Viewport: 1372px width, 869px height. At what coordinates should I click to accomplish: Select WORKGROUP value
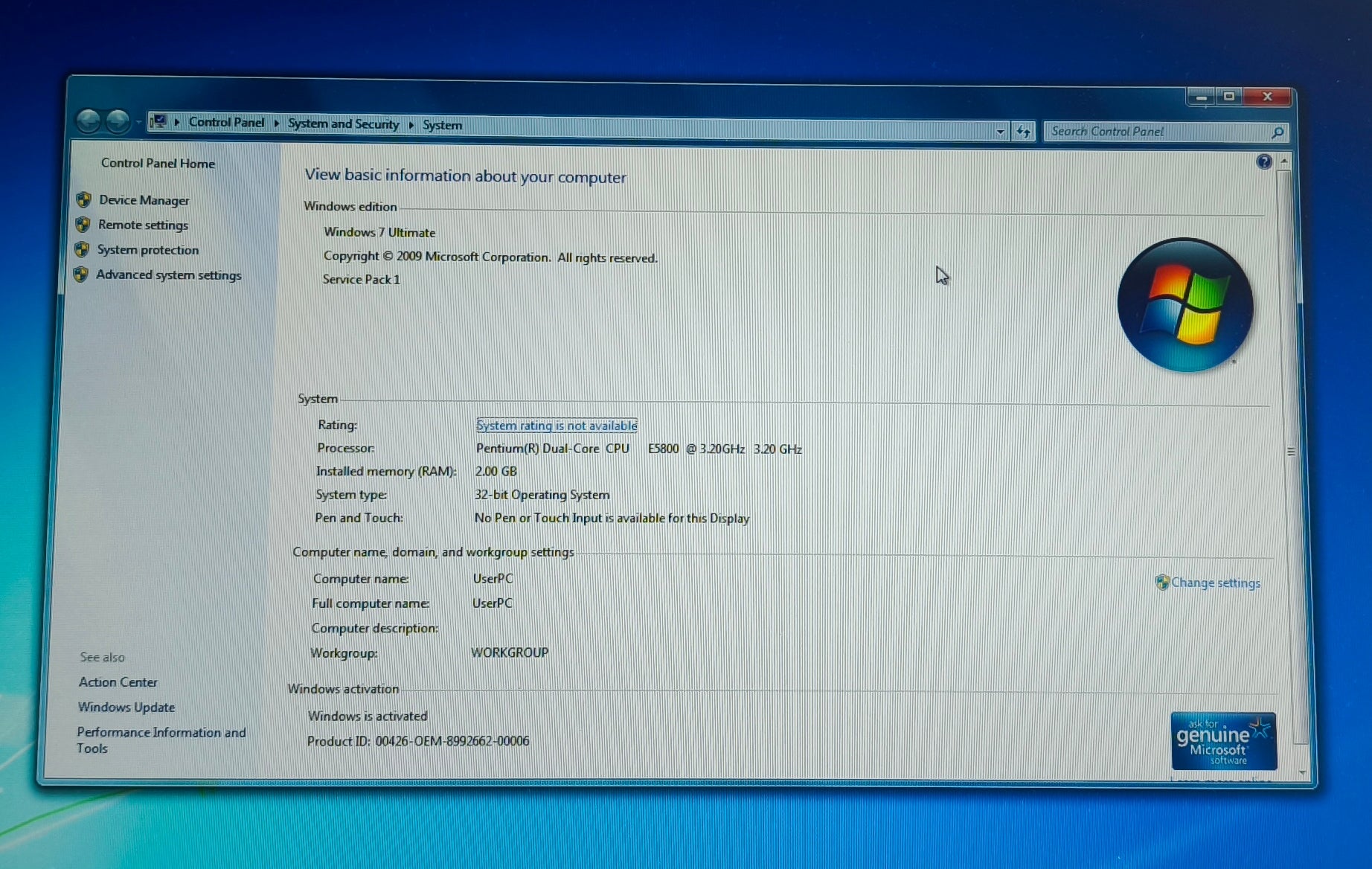pyautogui.click(x=510, y=652)
